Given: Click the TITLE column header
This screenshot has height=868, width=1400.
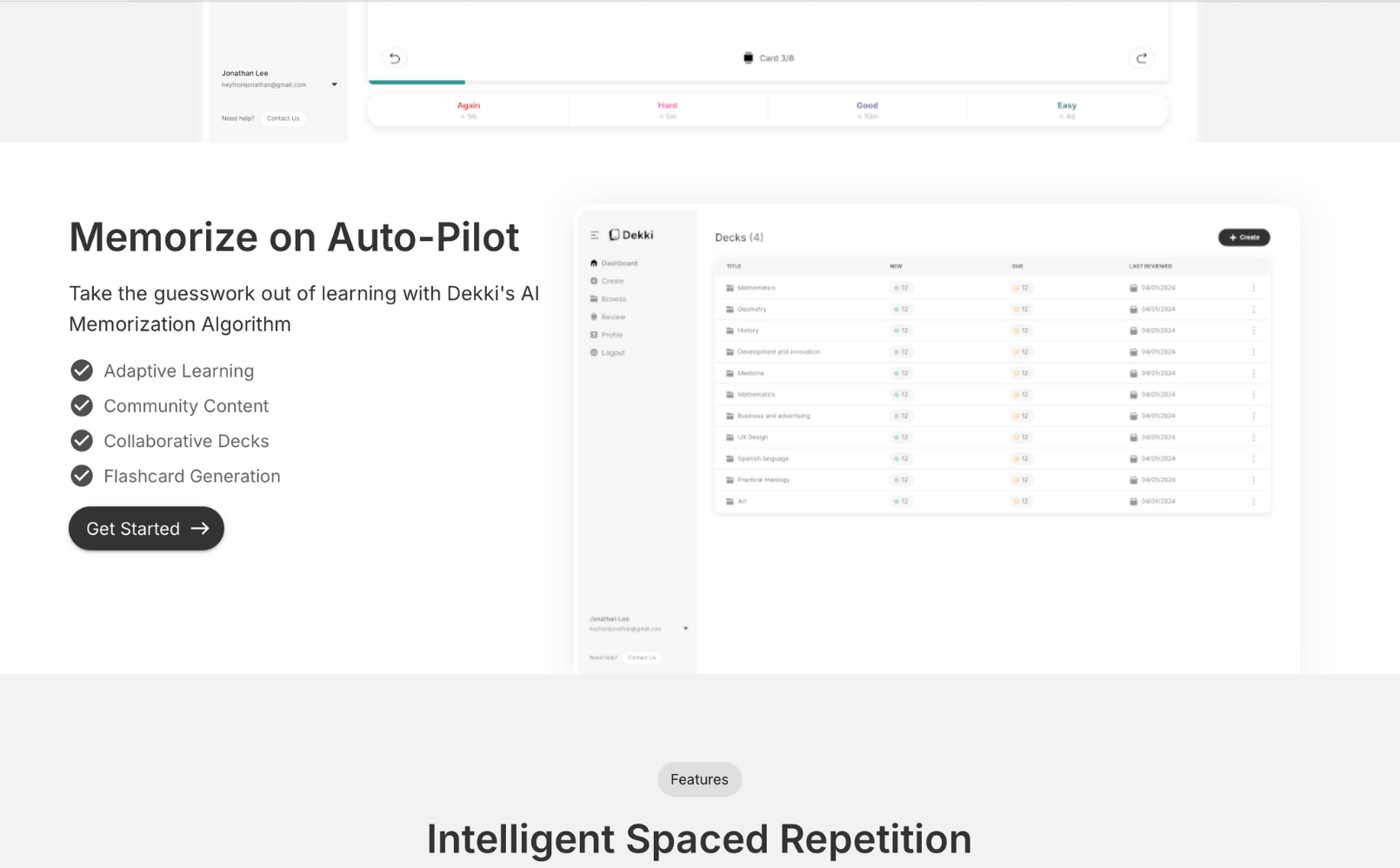Looking at the screenshot, I should point(734,266).
